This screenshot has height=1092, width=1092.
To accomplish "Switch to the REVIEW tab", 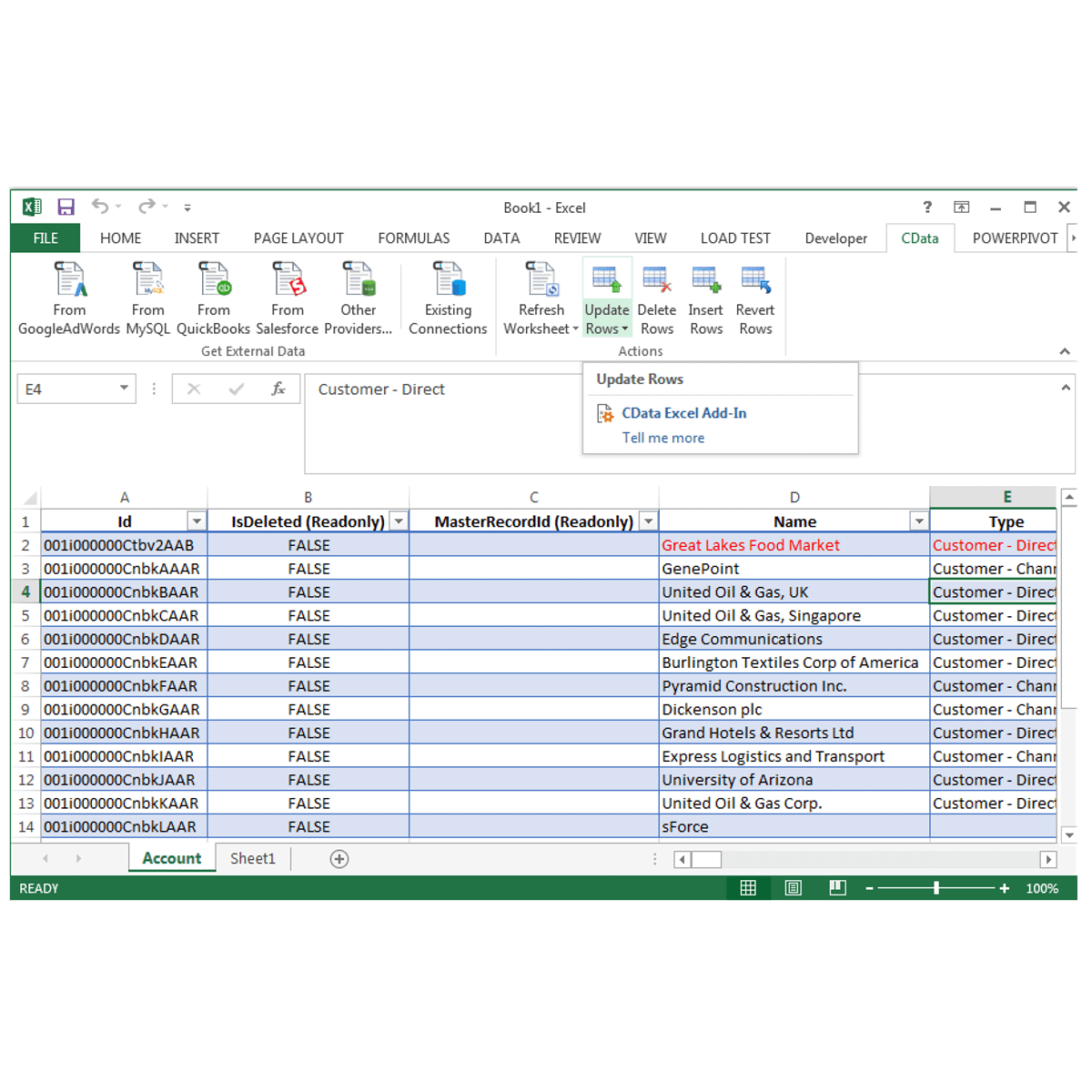I will click(577, 238).
